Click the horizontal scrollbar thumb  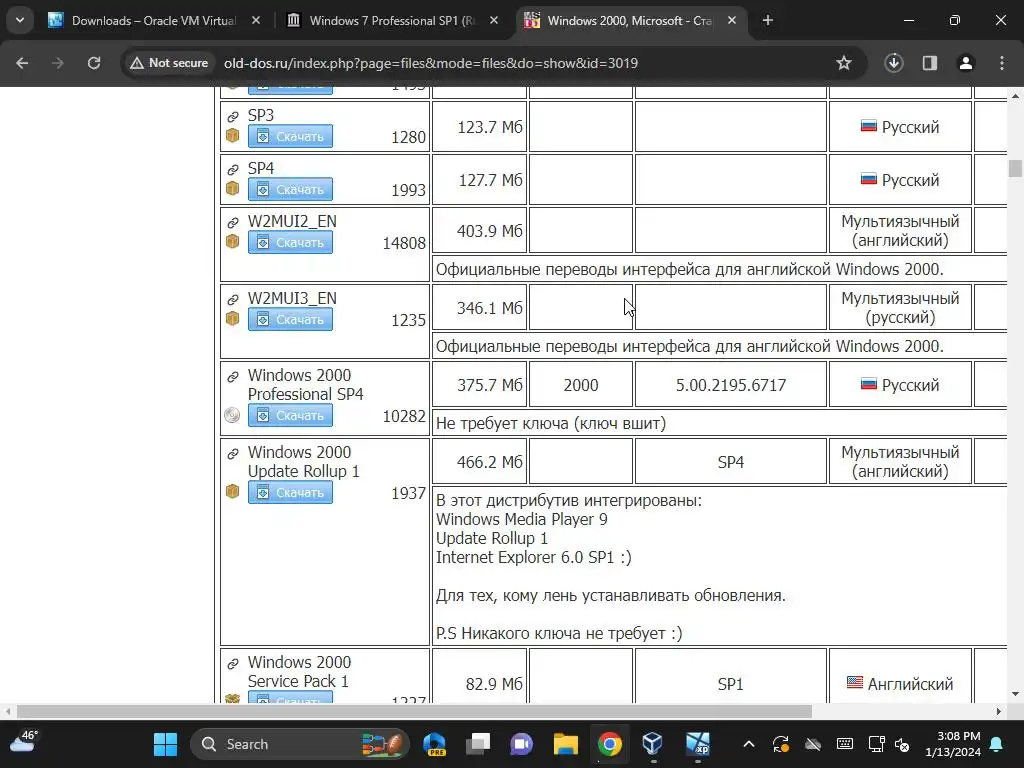[x=414, y=711]
